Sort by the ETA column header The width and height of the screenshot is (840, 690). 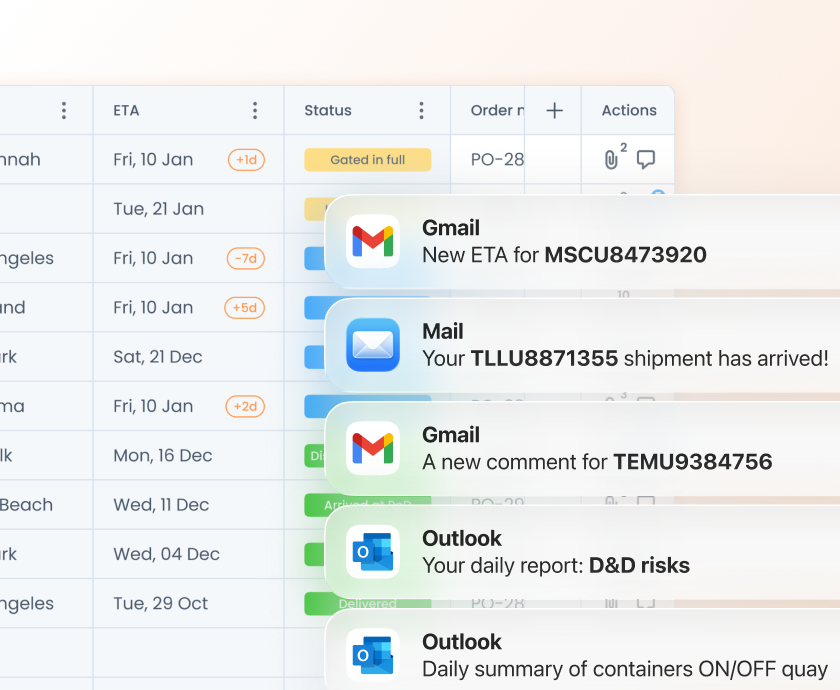pos(126,110)
